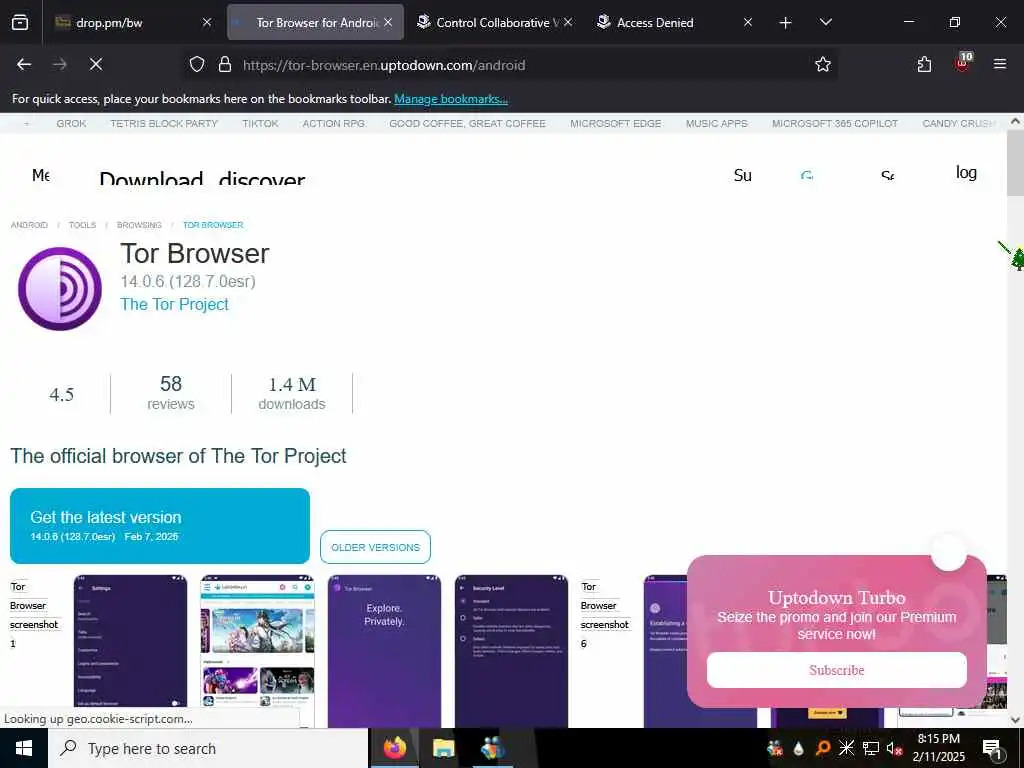View site security padlock info
Viewport: 1024px width, 768px height.
click(x=225, y=65)
